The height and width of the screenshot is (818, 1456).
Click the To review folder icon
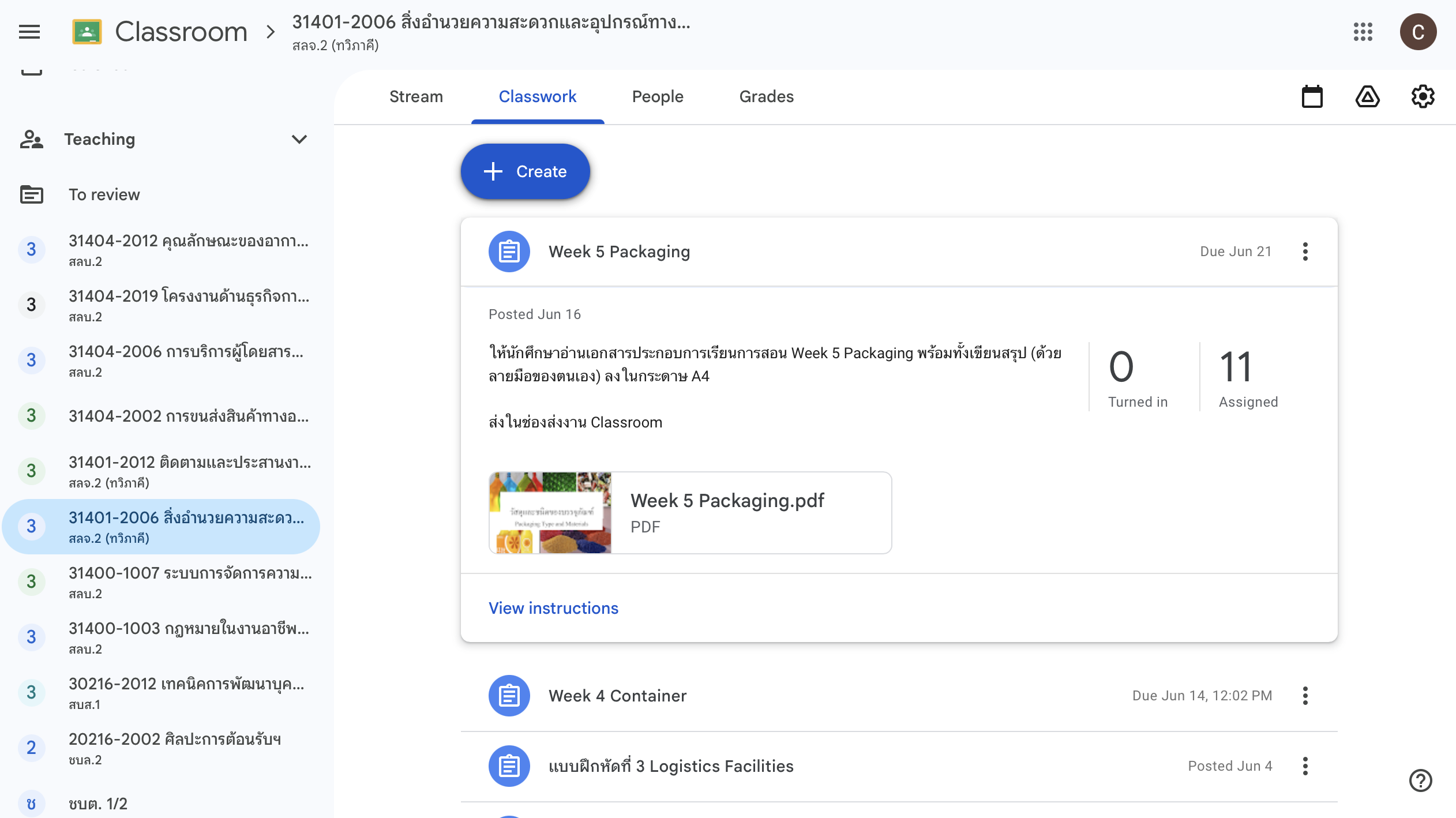point(32,194)
